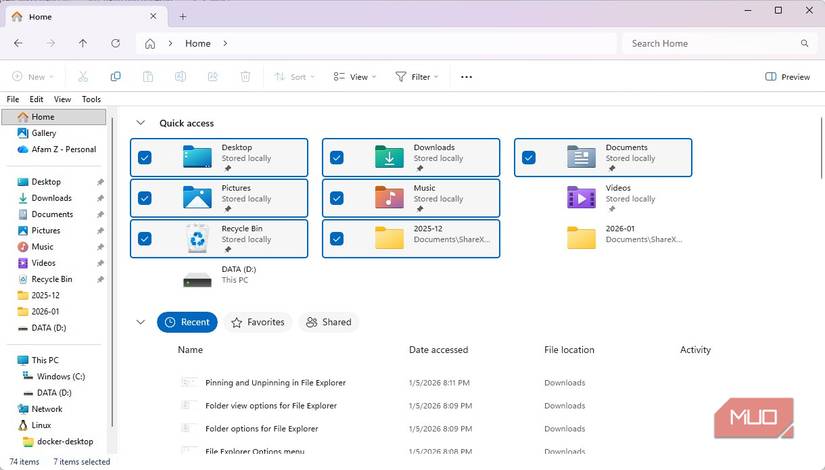The image size is (825, 470).
Task: Expand breadcrumb chevron after Home
Action: 225,44
